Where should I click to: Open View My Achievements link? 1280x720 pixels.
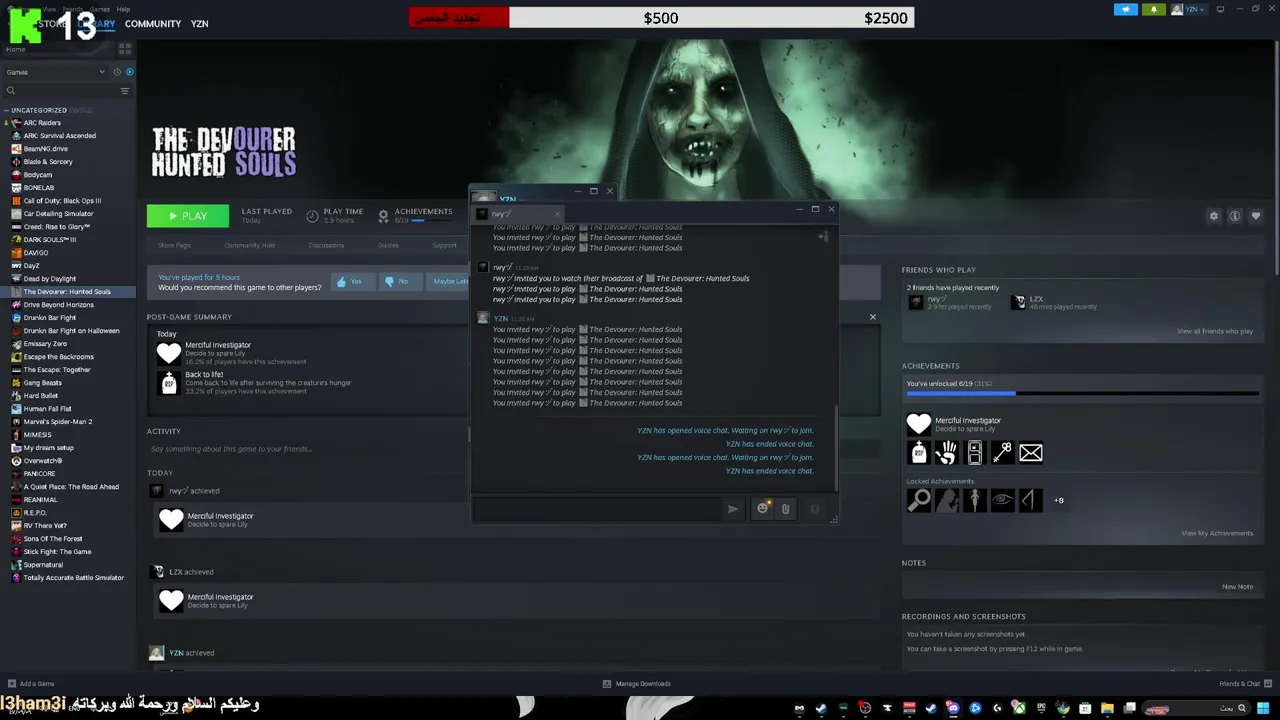[1217, 533]
